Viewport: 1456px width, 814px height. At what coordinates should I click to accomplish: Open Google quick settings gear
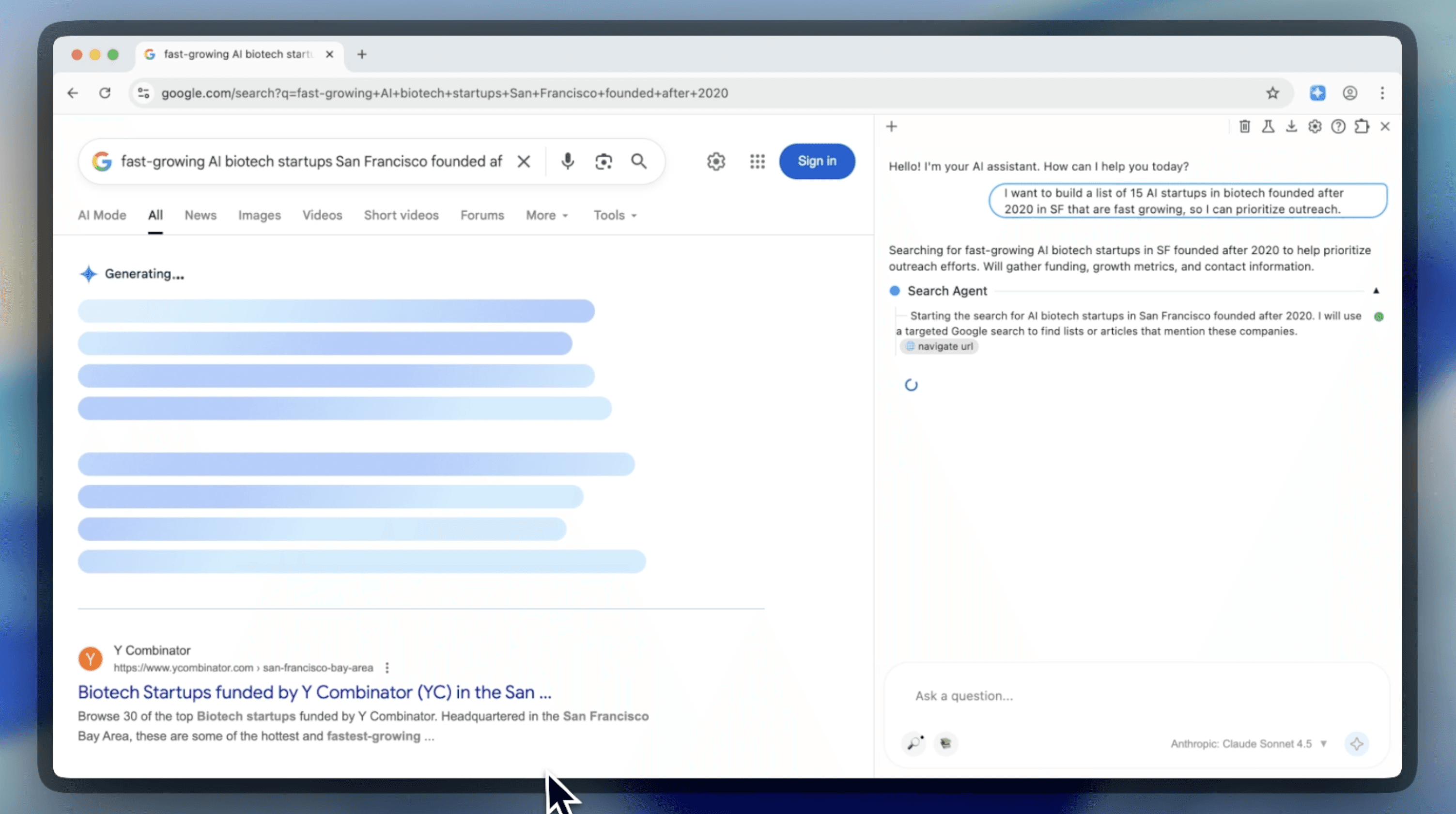(715, 162)
